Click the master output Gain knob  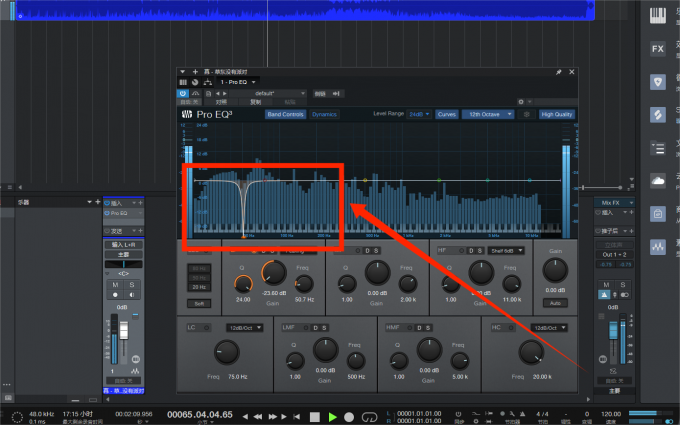tap(555, 270)
